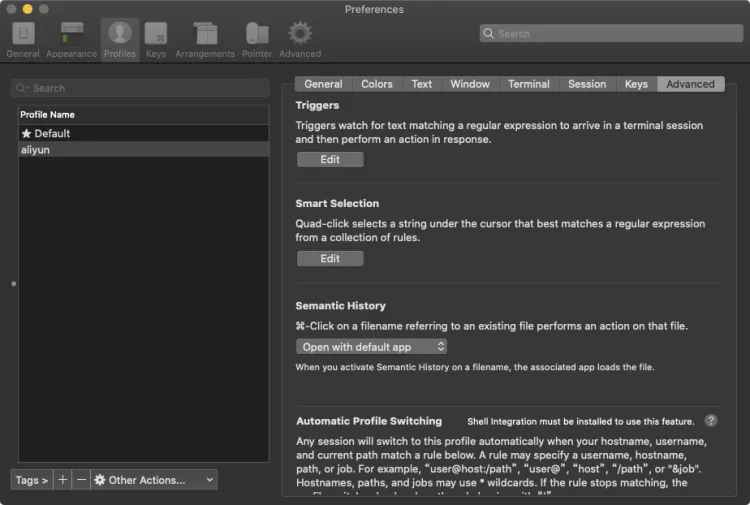Screen dimensions: 750x505
Task: Click Edit under Smart Selection
Action: point(330,259)
